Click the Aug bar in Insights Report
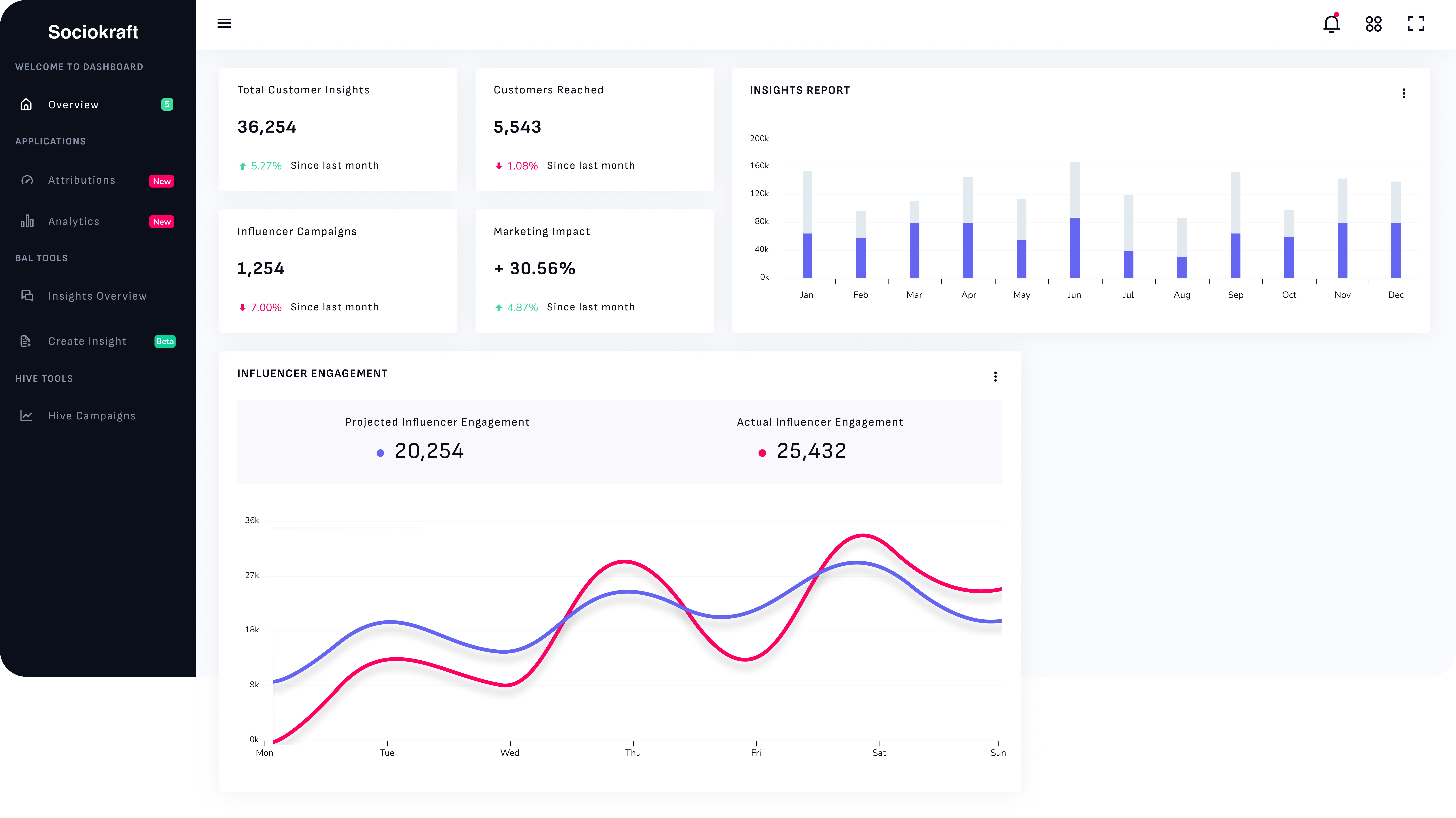Screen dimensions: 1456x818 click(x=1182, y=247)
